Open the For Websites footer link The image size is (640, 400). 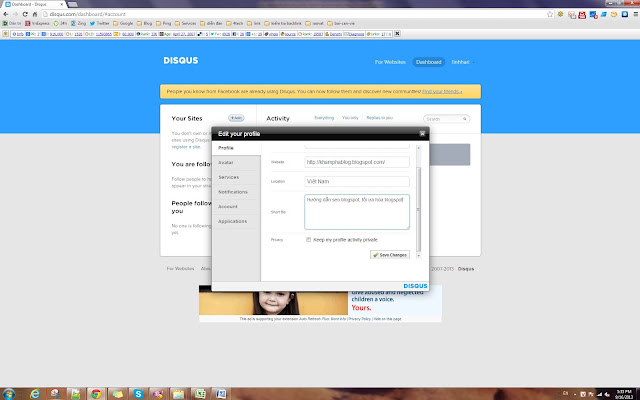(180, 269)
